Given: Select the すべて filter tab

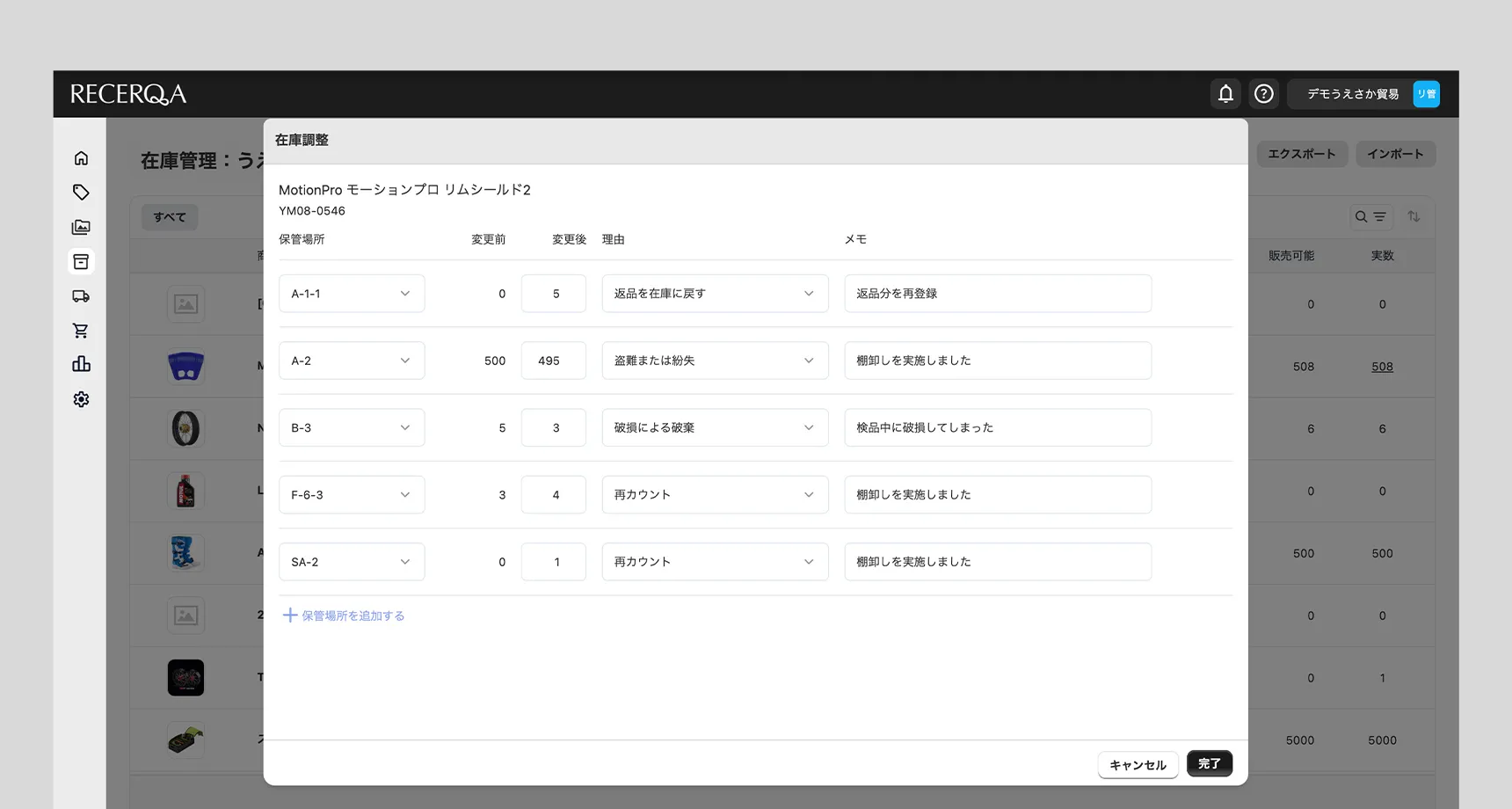Looking at the screenshot, I should coord(170,217).
